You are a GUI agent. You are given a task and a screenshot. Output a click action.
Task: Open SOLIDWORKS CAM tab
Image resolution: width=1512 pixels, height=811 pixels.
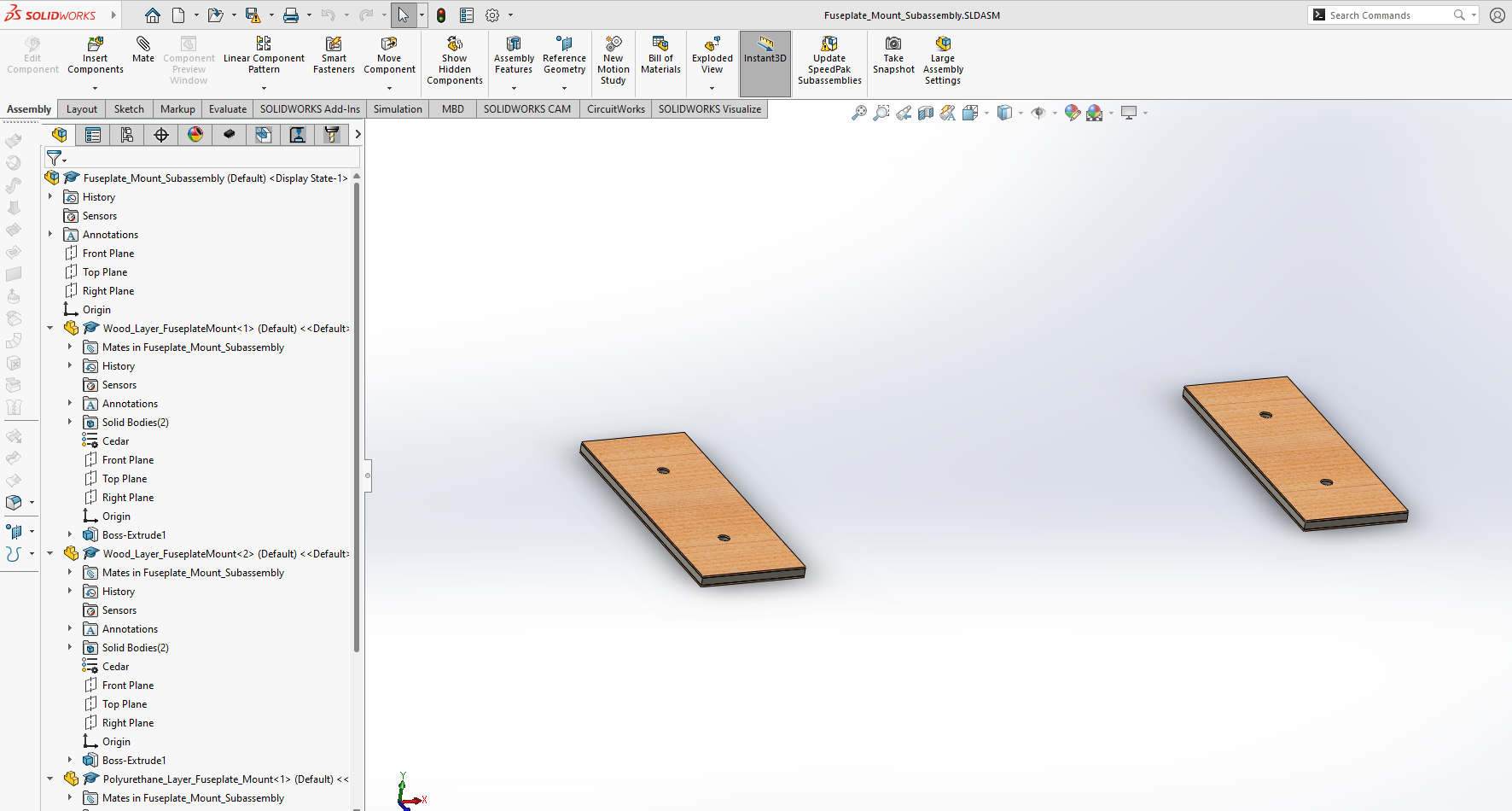coord(527,109)
